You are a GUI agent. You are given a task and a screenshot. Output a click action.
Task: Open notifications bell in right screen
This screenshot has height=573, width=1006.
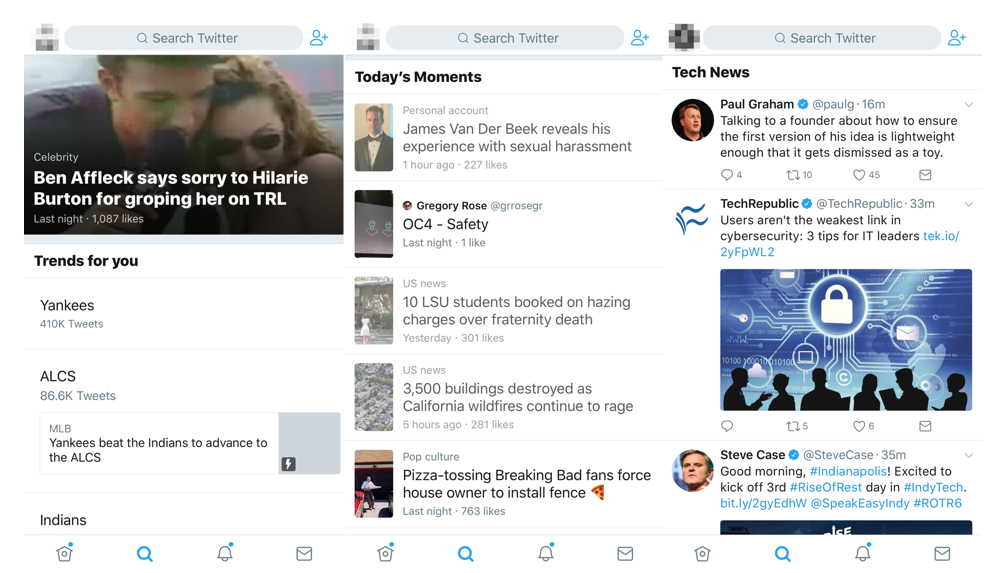863,552
